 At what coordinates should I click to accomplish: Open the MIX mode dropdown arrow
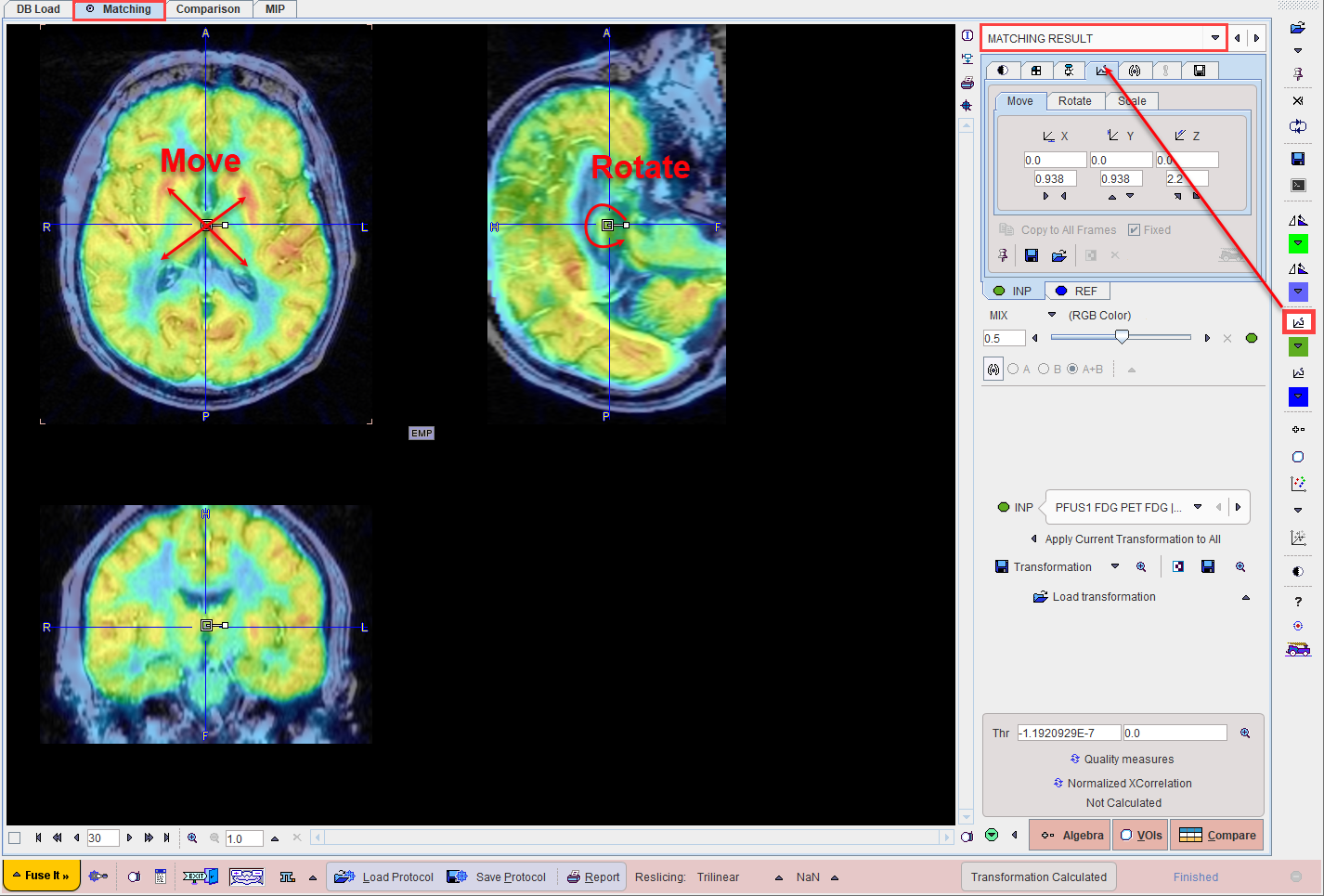point(1052,315)
